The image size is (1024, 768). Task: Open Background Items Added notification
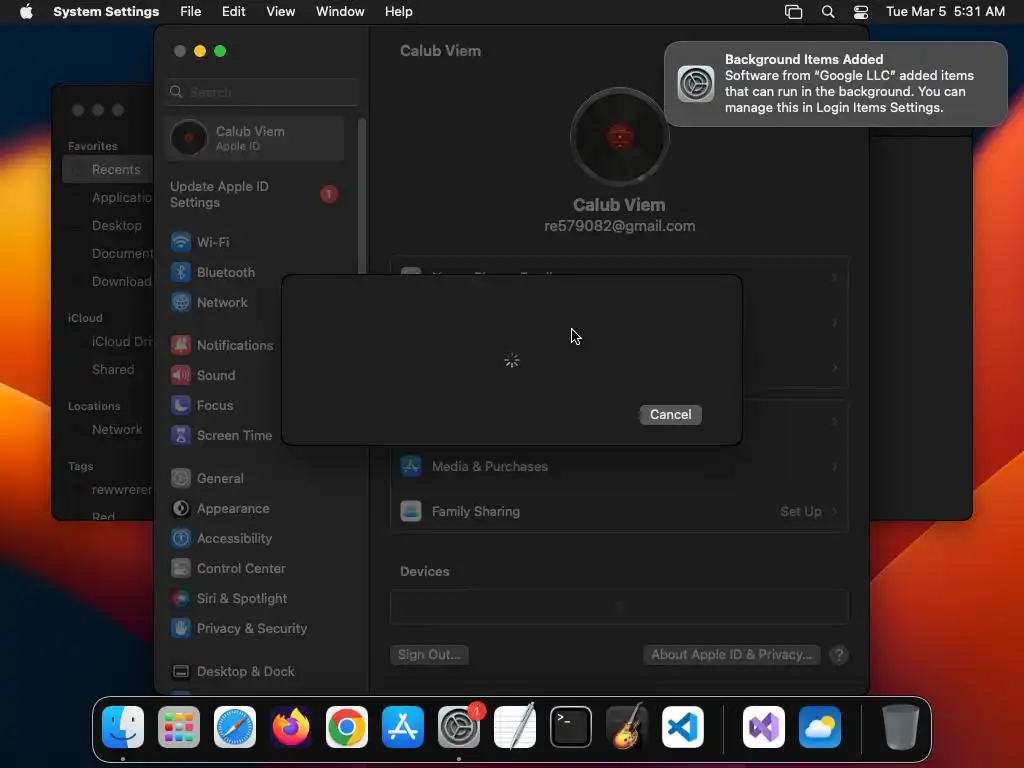coord(835,84)
